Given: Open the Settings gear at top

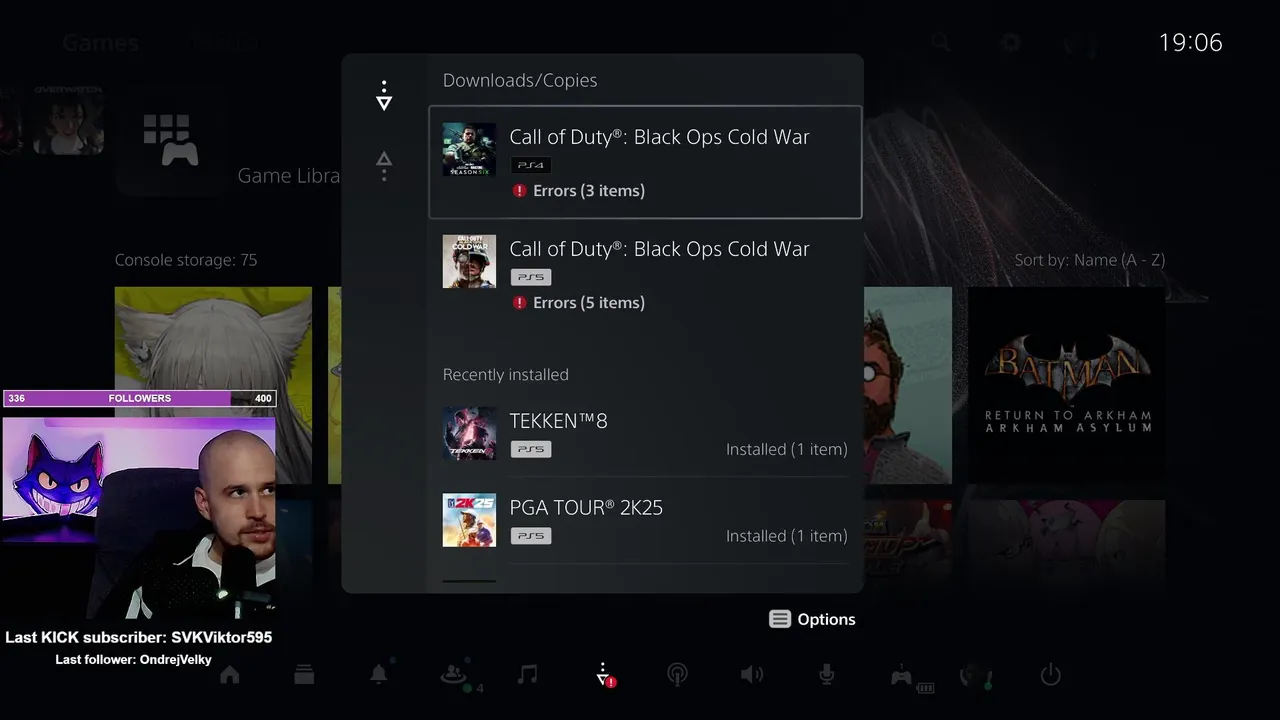Looking at the screenshot, I should (1010, 42).
